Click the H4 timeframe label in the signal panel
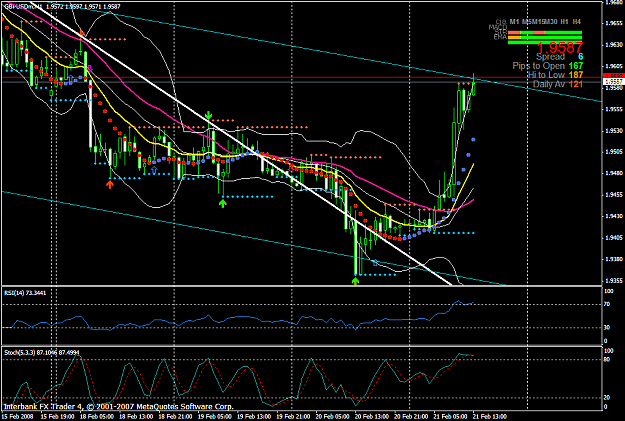 pyautogui.click(x=576, y=22)
